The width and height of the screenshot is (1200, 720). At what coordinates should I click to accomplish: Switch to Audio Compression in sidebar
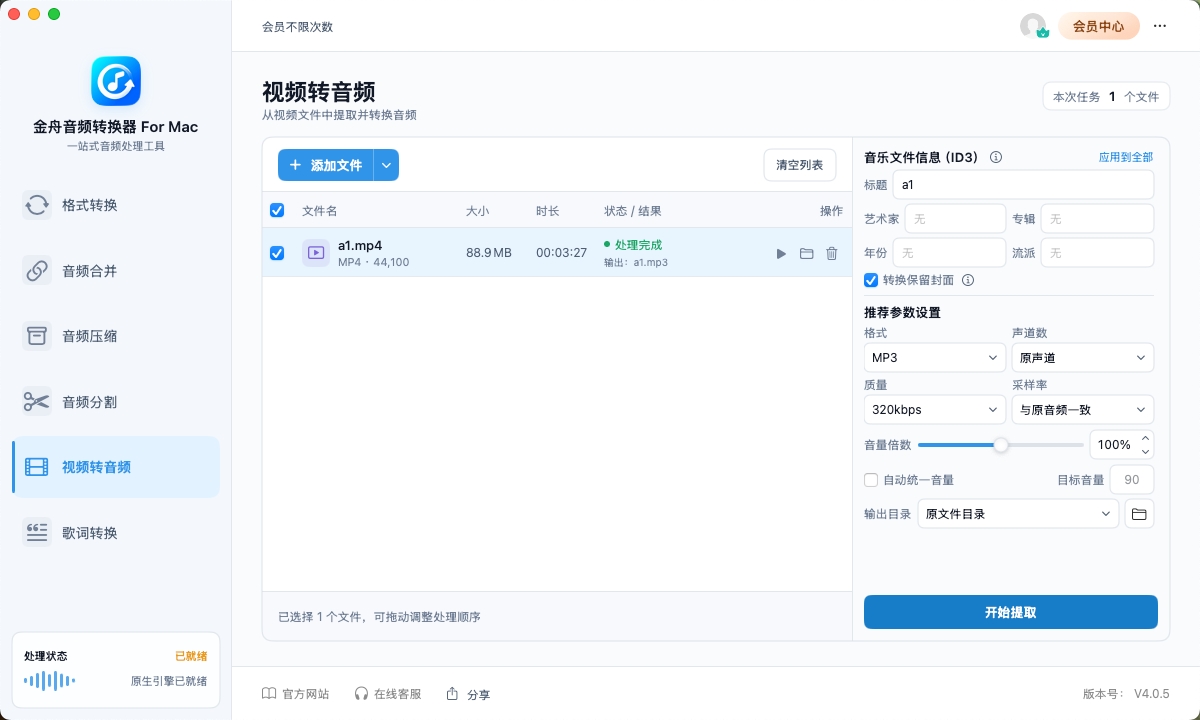click(116, 336)
